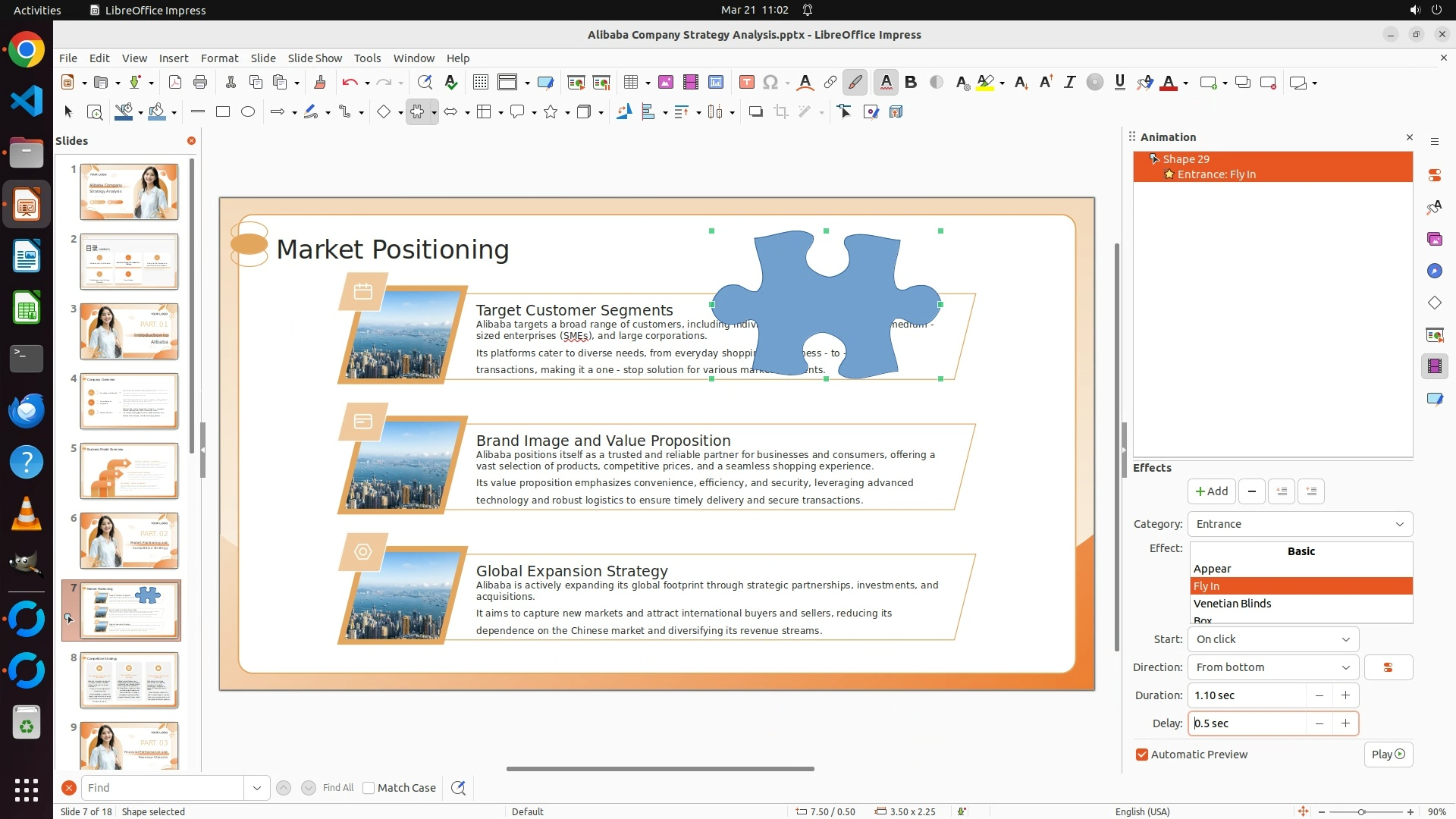This screenshot has width=1456, height=819.
Task: Expand the Start On click dropdown
Action: (x=1272, y=639)
